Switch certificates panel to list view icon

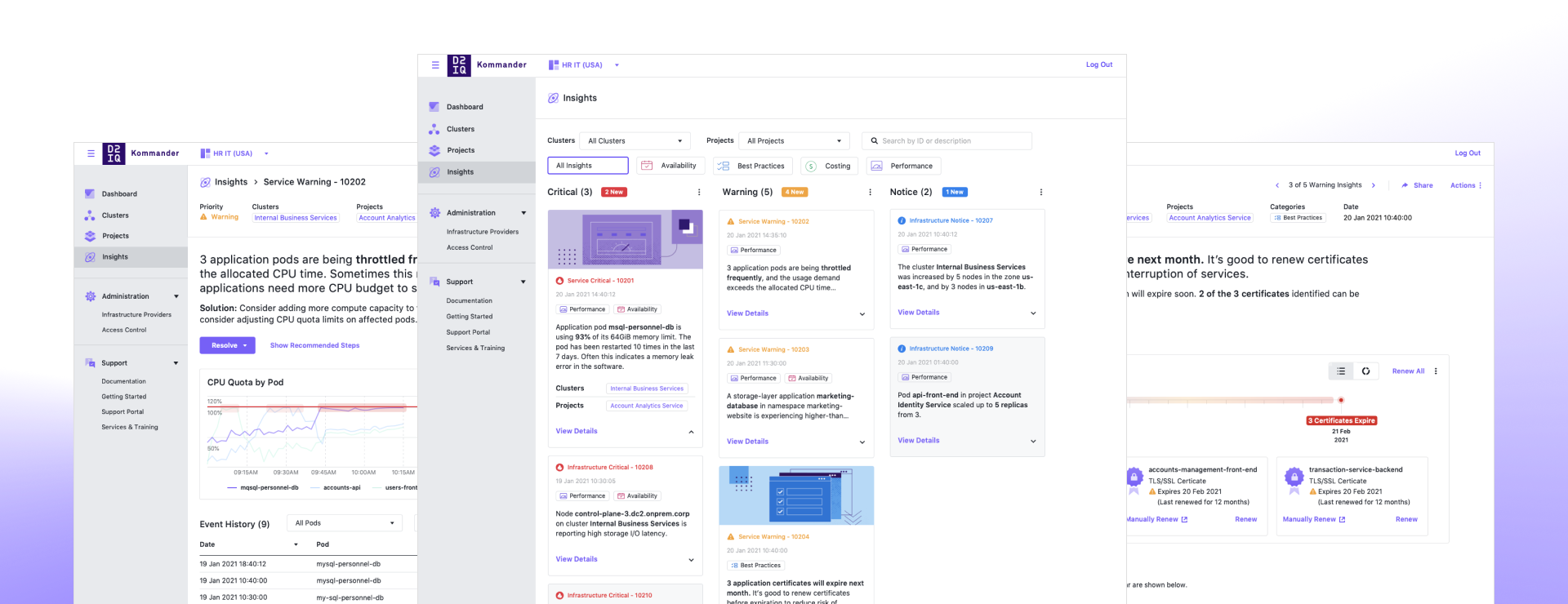click(1341, 371)
